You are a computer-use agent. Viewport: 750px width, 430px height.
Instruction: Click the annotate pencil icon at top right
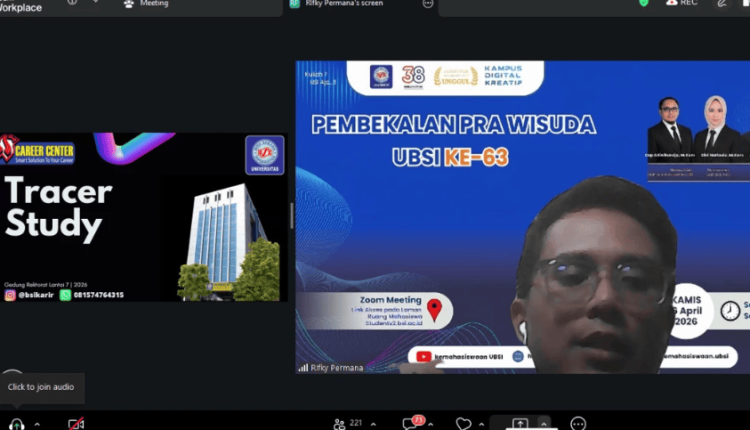click(x=722, y=3)
